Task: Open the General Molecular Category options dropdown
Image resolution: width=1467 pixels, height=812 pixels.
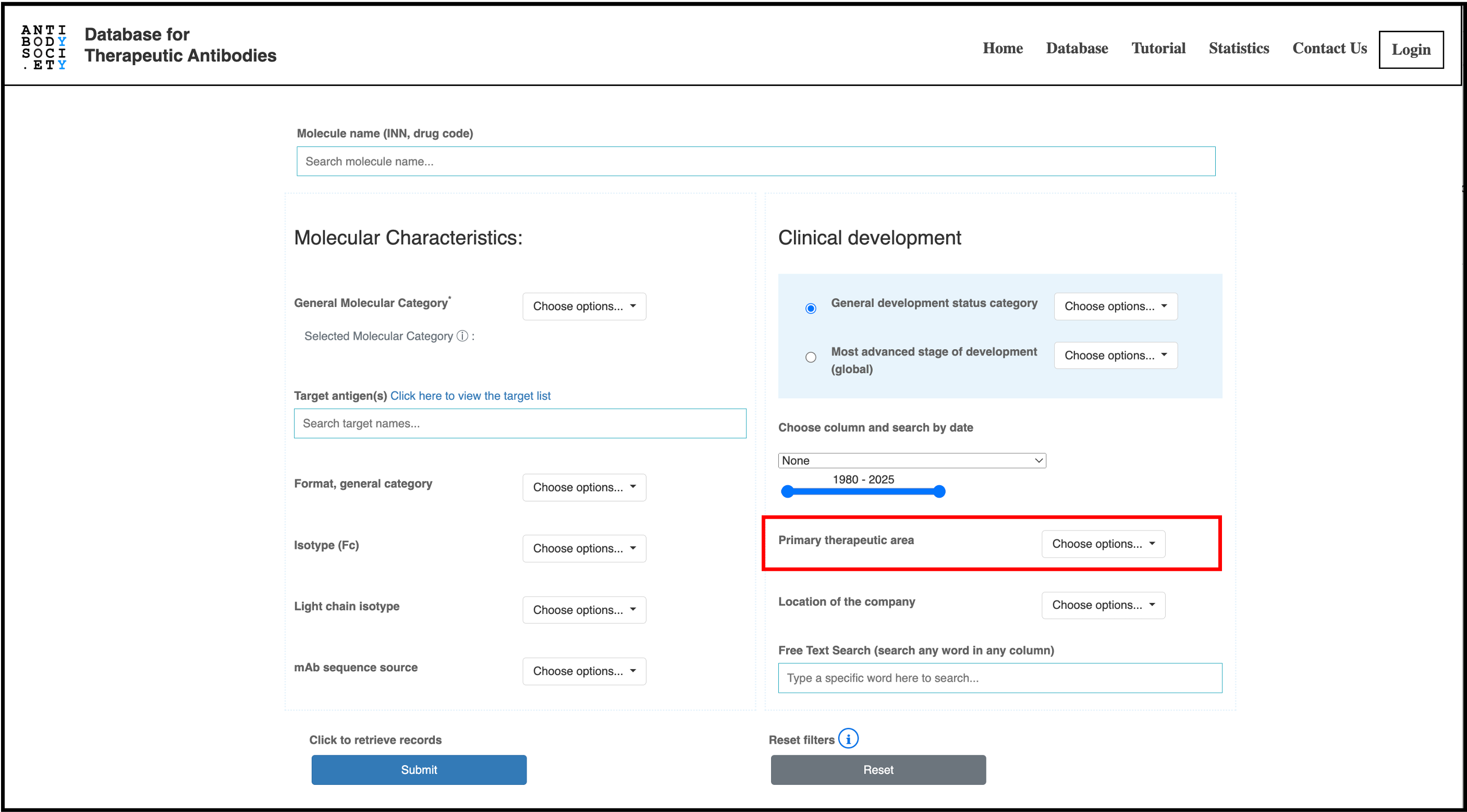Action: click(584, 306)
